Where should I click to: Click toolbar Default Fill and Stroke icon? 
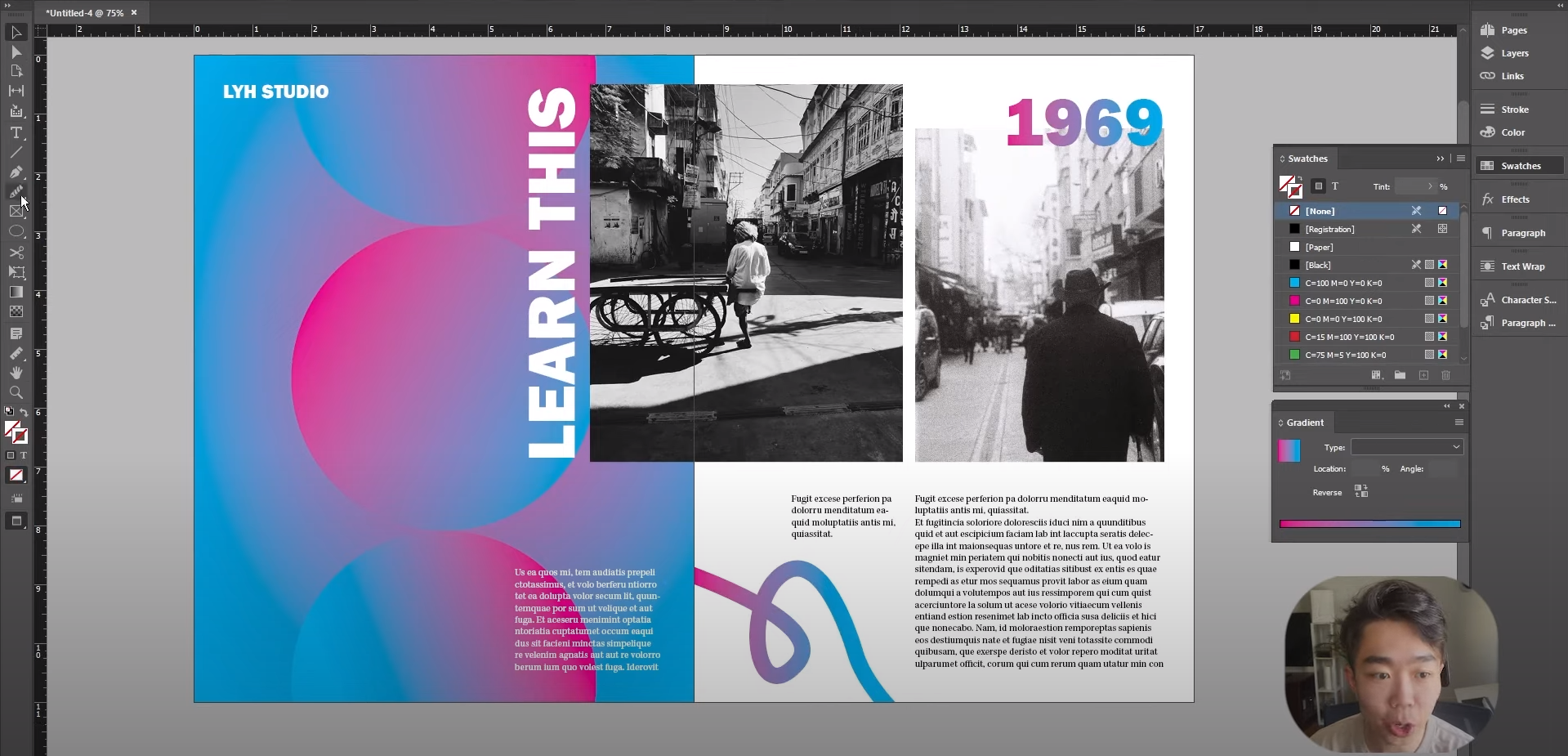(10, 411)
